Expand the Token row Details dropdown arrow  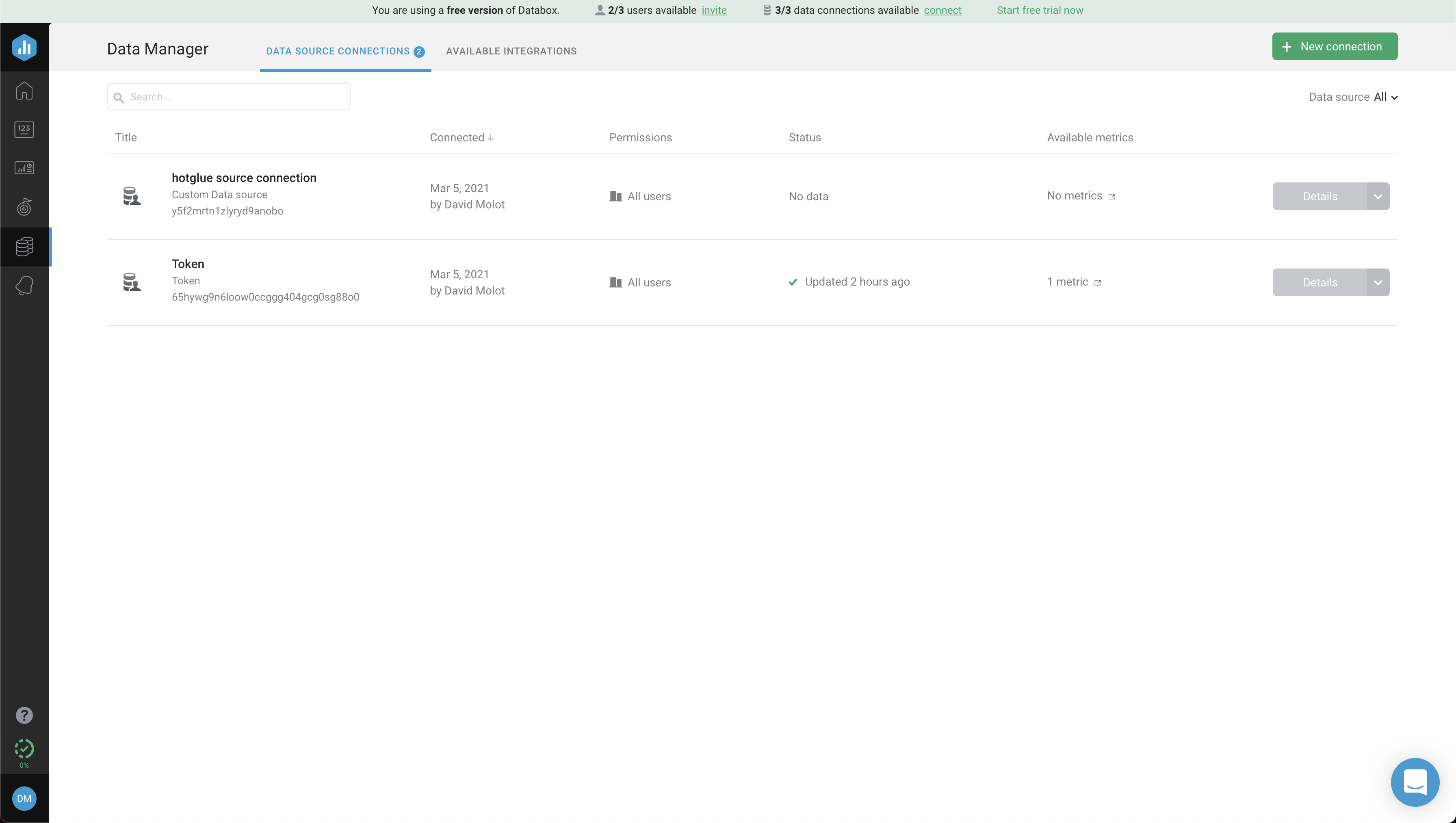click(1378, 282)
